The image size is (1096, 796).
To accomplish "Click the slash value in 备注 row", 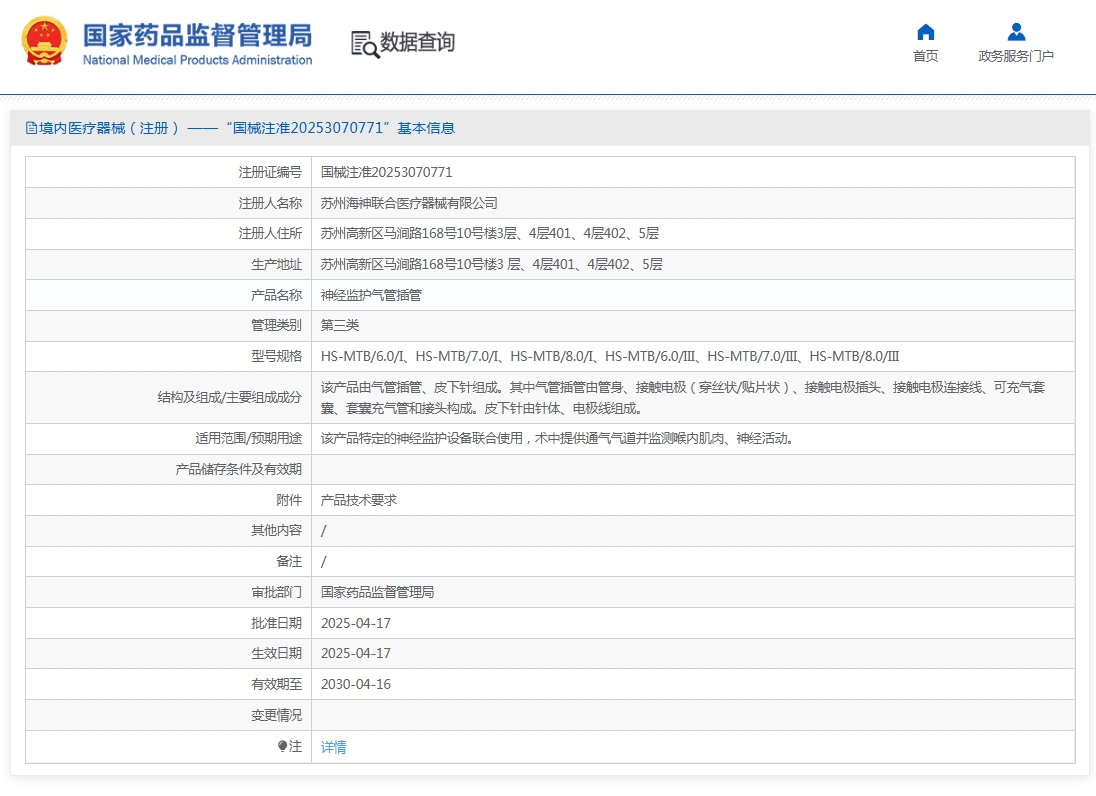I will (324, 562).
